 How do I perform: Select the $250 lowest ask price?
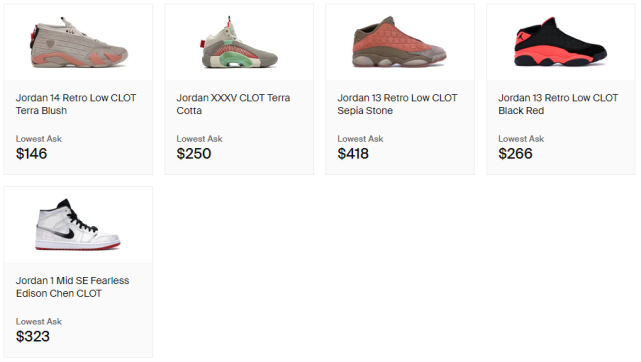[194, 154]
